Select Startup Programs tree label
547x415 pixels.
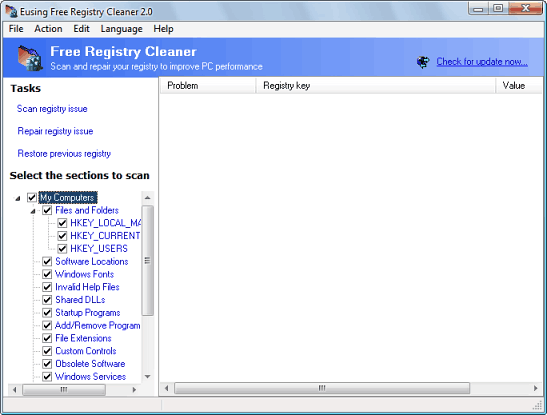[x=88, y=312]
